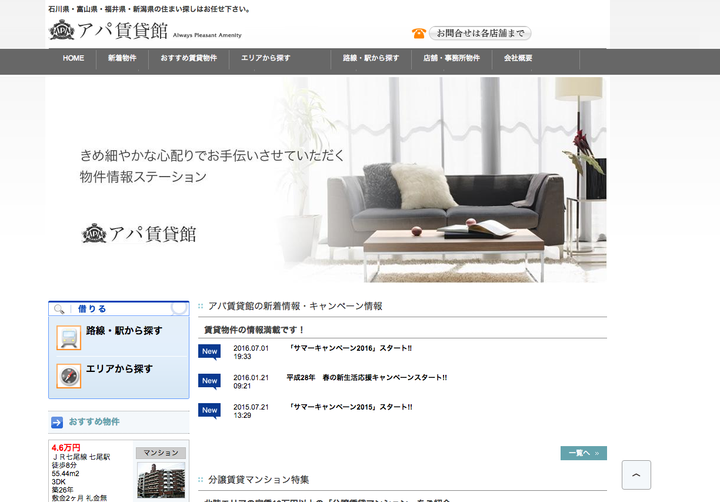Open 路線・駅から探す sidebar link
Image resolution: width=720 pixels, height=502 pixels.
click(x=124, y=331)
